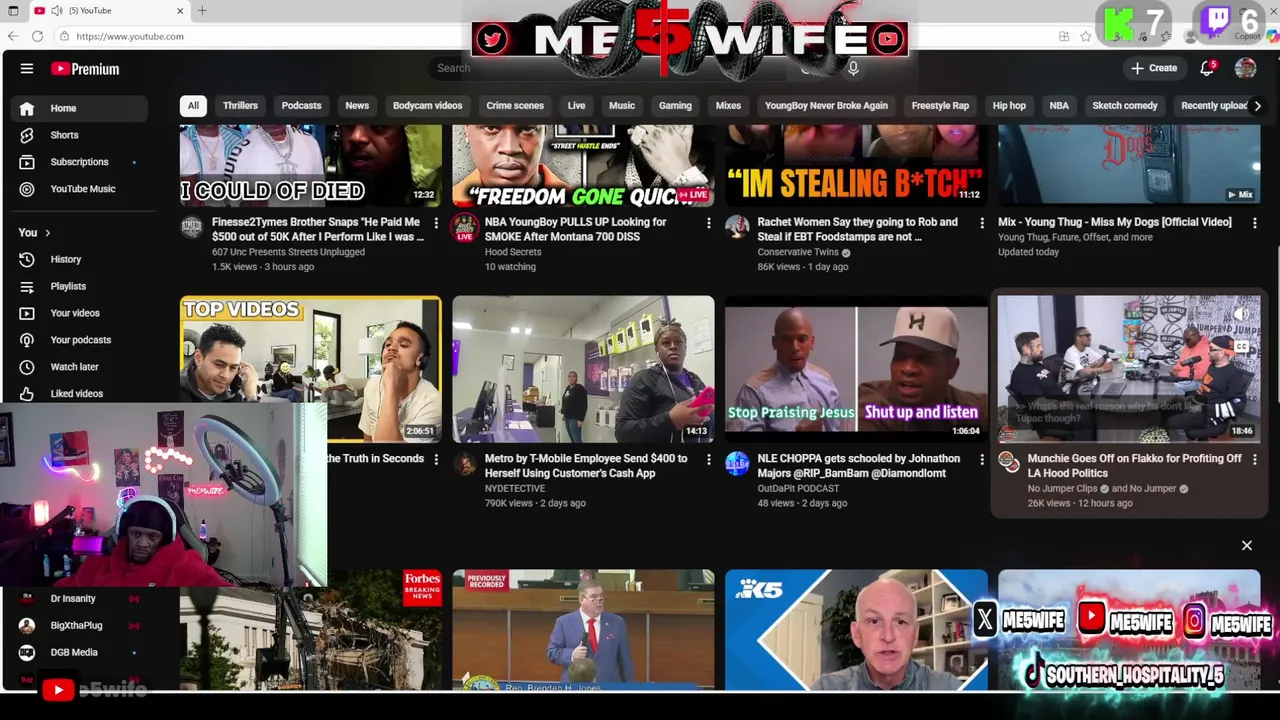Open Munchie Goes Off on Flakko title
The height and width of the screenshot is (720, 1280).
pyautogui.click(x=1134, y=466)
